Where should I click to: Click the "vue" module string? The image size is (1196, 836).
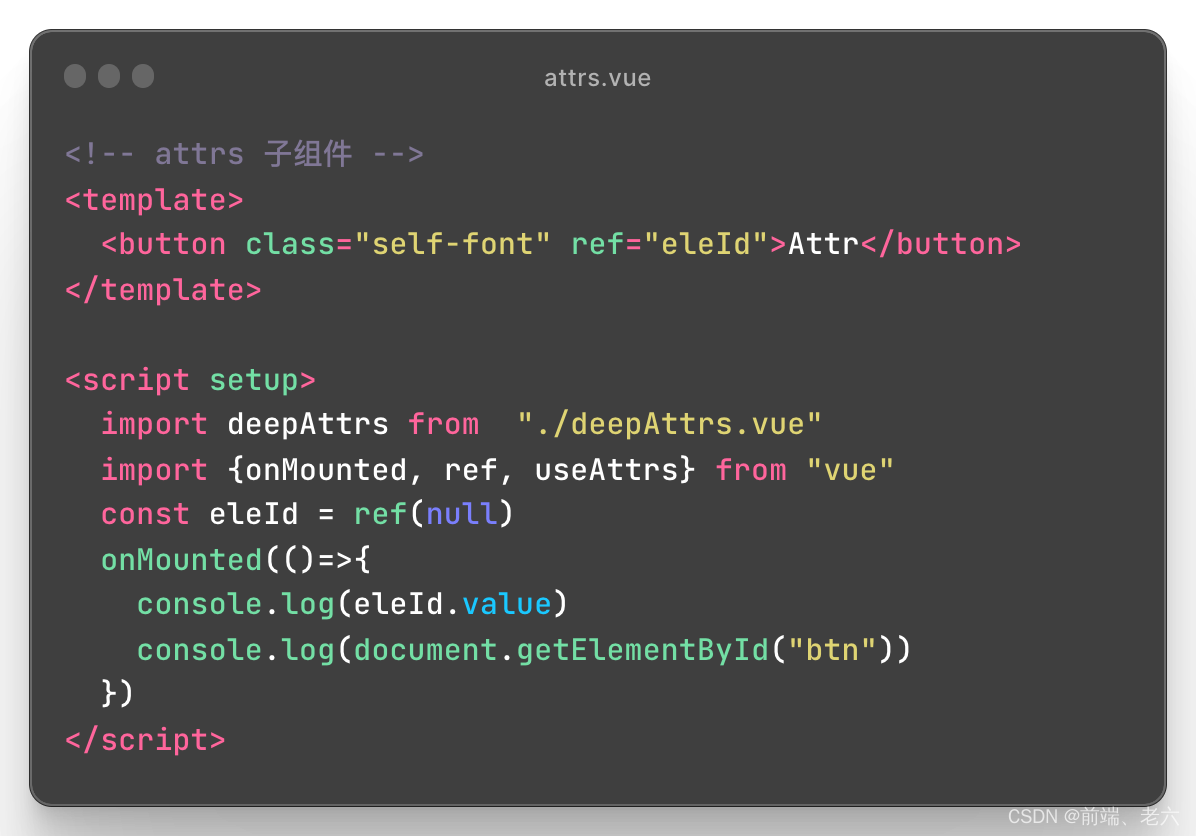(850, 470)
